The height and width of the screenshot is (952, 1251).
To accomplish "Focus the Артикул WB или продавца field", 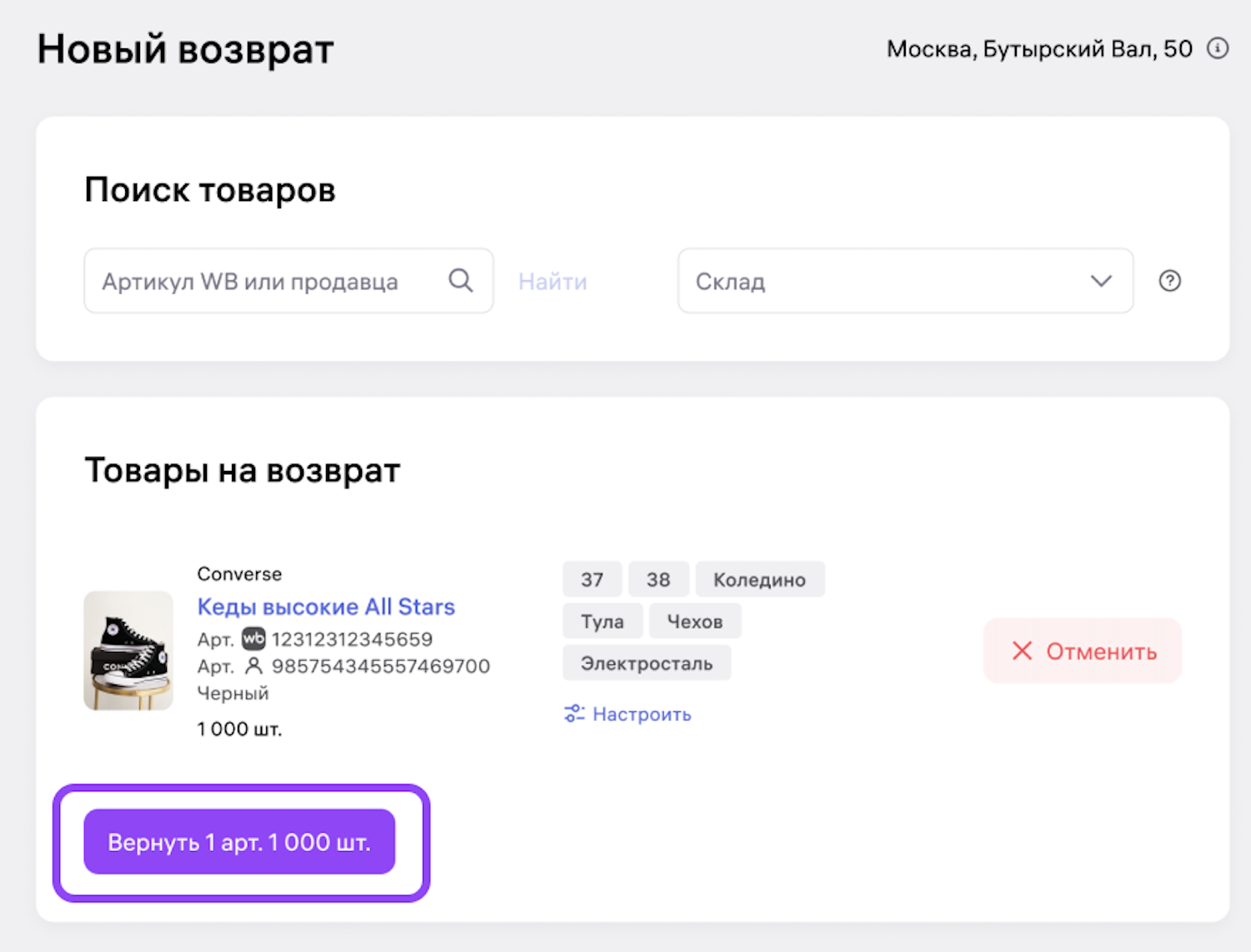I will pos(267,282).
